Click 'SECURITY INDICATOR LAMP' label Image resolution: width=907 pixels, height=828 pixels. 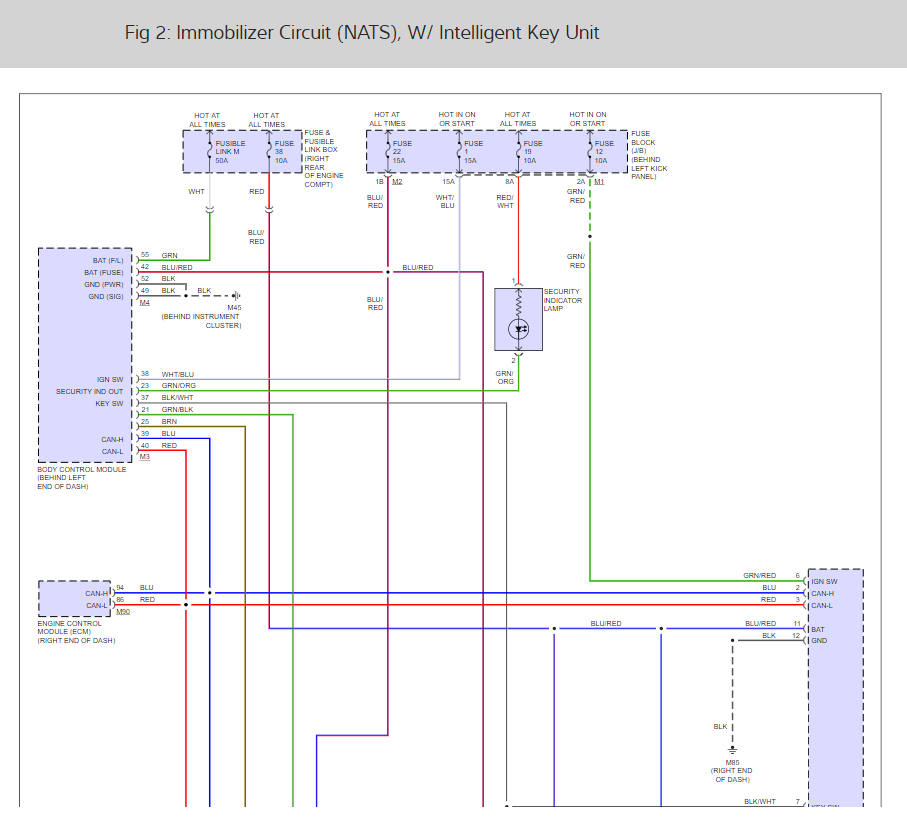coord(563,300)
